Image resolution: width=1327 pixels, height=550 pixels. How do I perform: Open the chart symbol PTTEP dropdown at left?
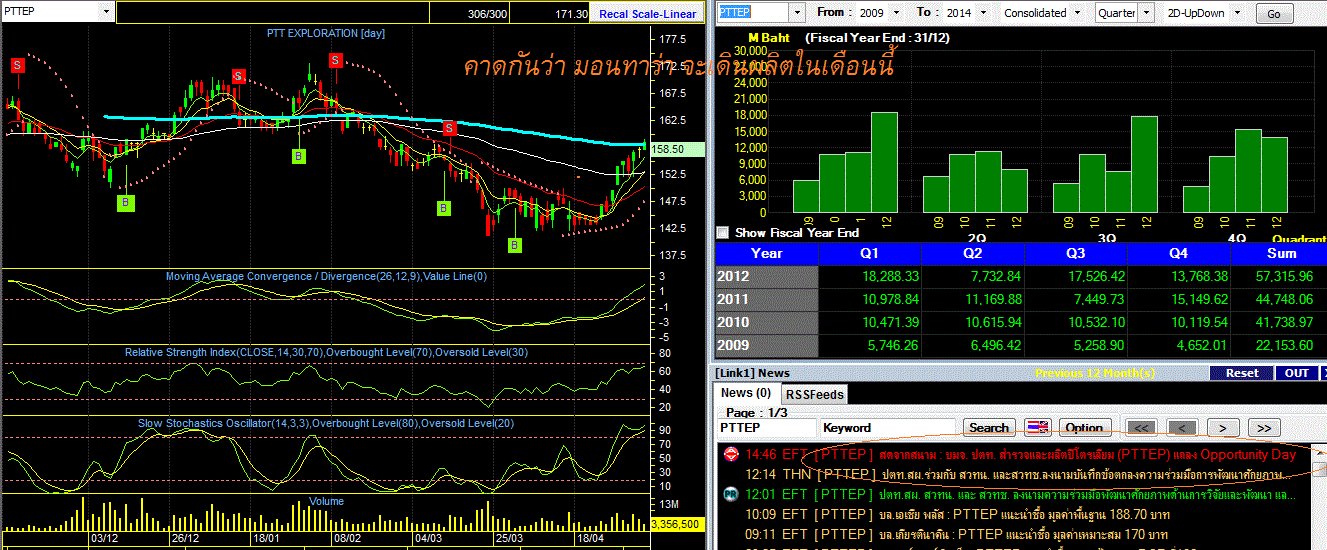(107, 11)
